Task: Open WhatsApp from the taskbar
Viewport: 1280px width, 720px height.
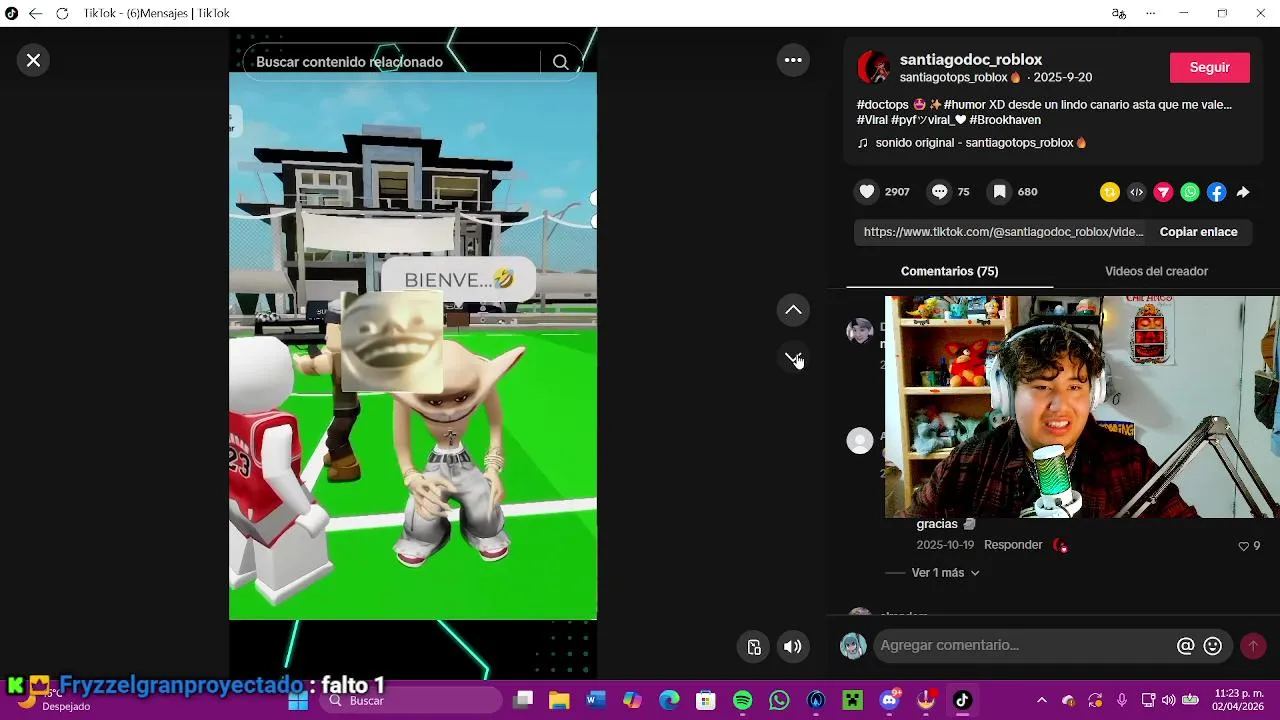Action: point(779,701)
